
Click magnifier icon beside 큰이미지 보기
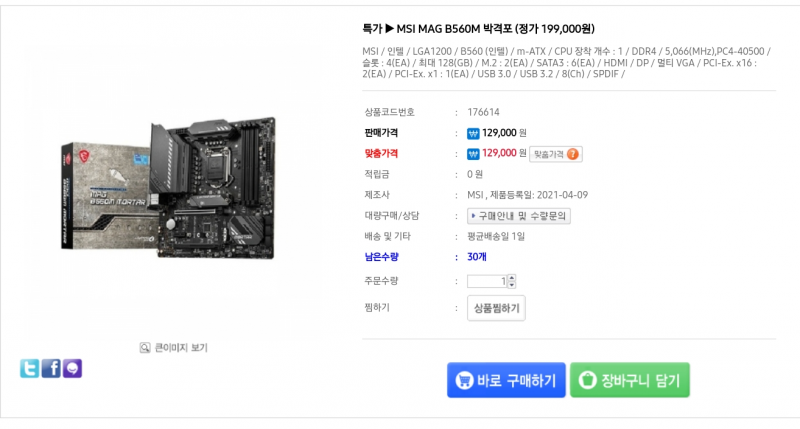click(x=145, y=348)
